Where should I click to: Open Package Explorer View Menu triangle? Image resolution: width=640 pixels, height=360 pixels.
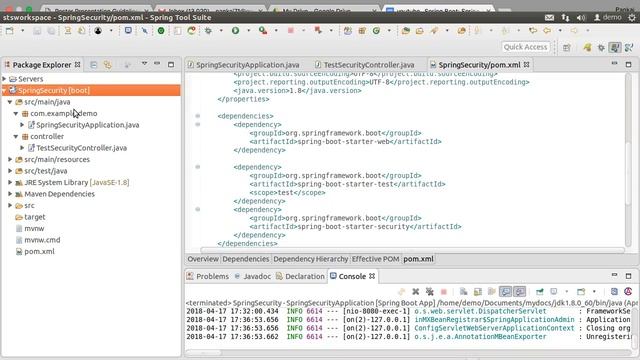(144, 64)
